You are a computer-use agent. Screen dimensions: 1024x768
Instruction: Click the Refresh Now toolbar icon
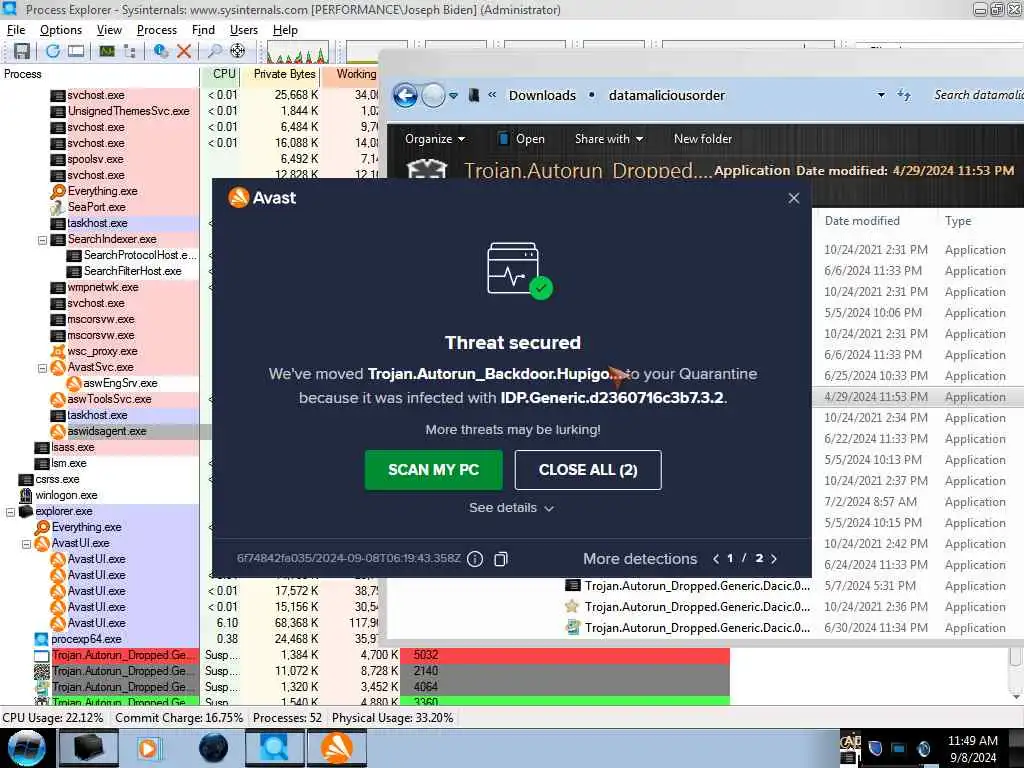(x=53, y=51)
